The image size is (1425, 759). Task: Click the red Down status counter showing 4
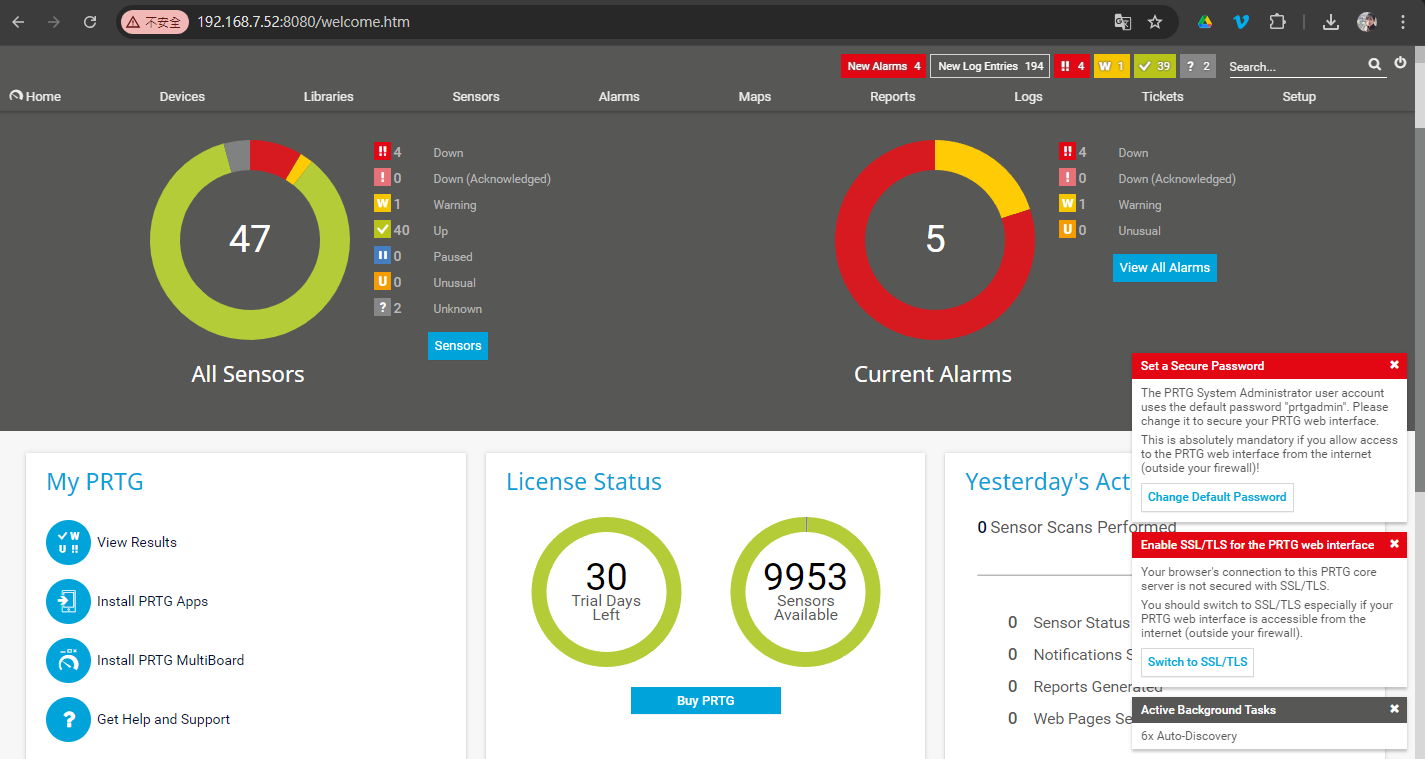tap(1071, 66)
